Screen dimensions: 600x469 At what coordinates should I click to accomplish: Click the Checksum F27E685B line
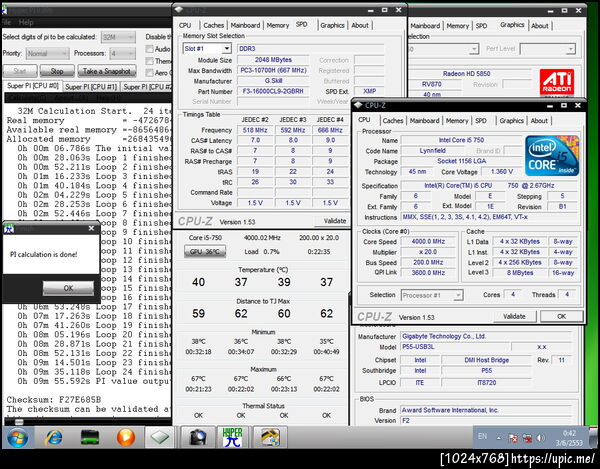54,400
